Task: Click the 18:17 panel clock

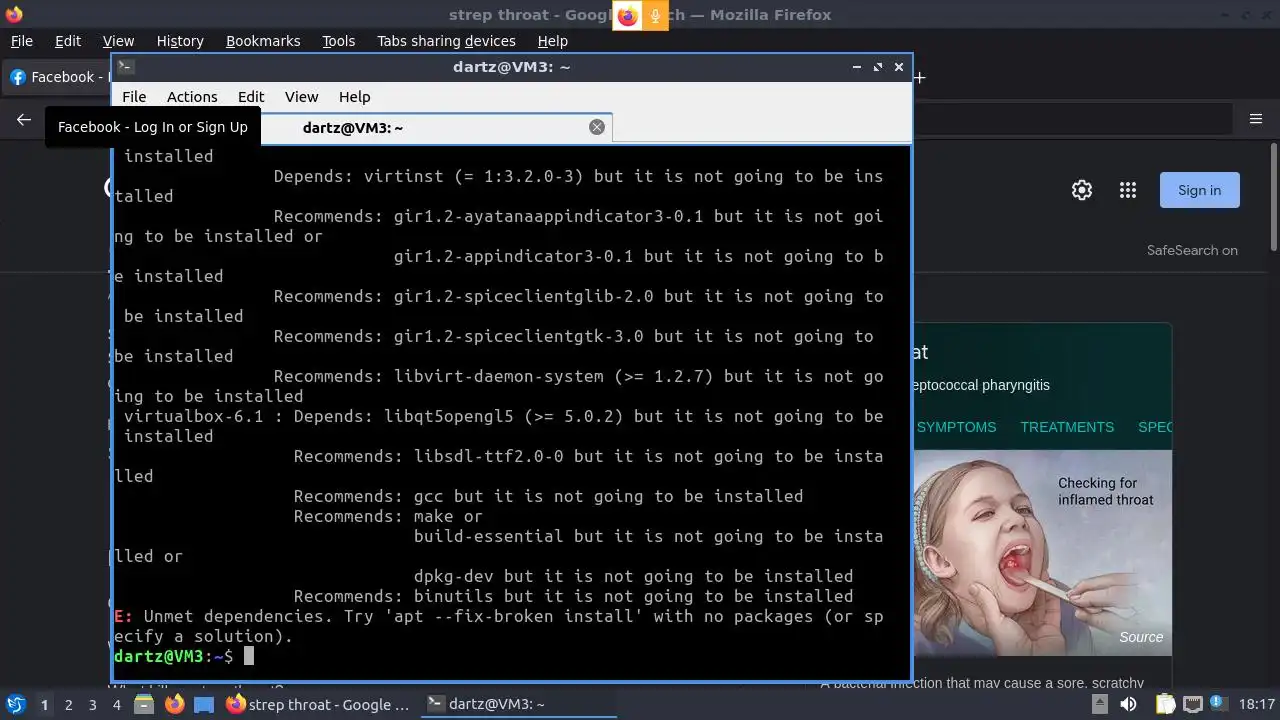Action: click(x=1257, y=704)
